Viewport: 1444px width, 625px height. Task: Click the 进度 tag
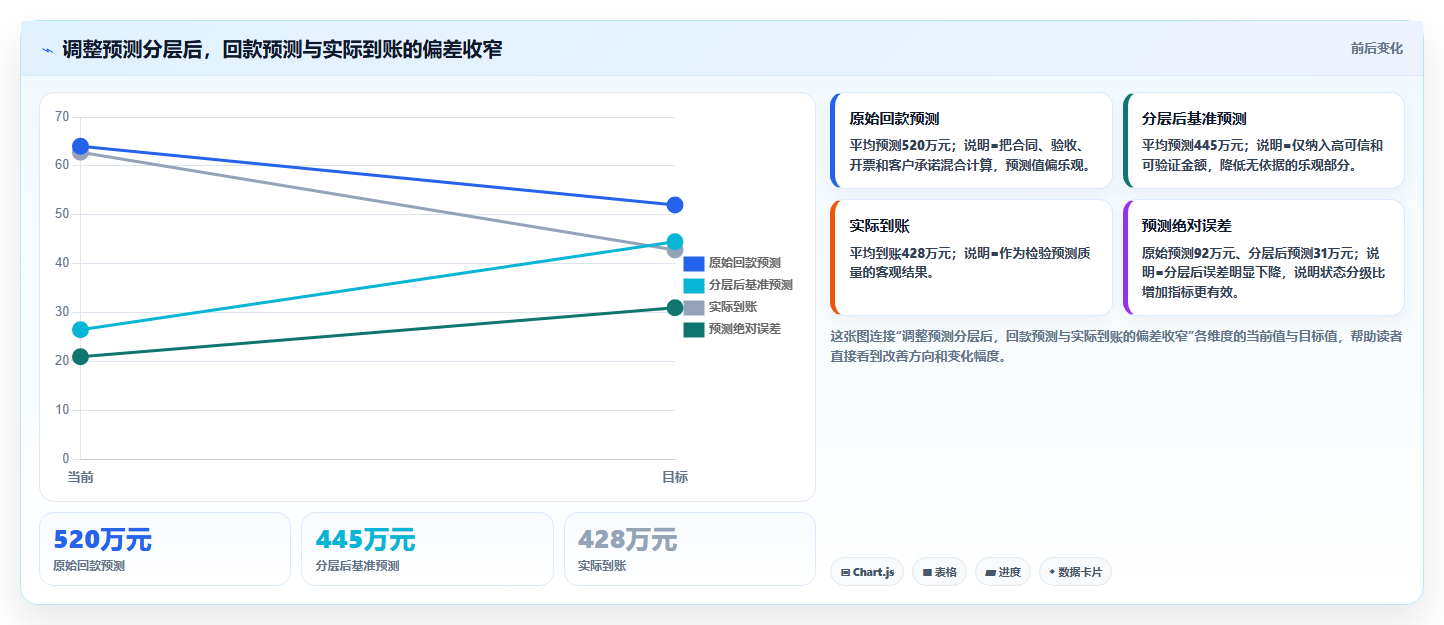coord(1003,572)
